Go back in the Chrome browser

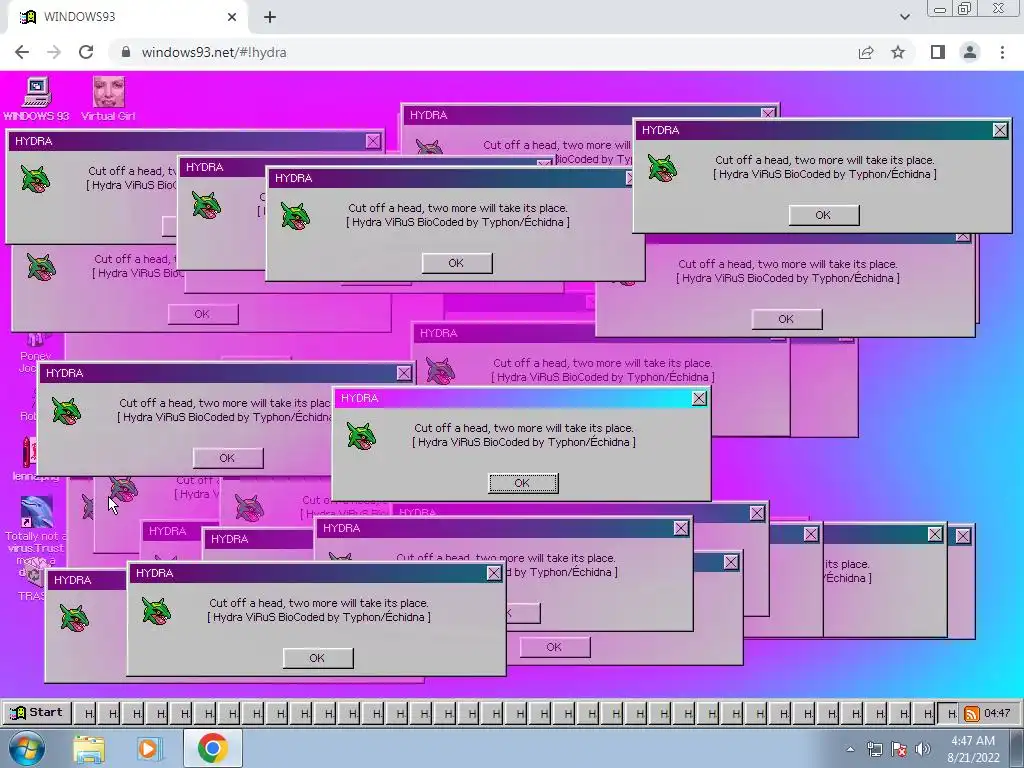click(x=22, y=52)
